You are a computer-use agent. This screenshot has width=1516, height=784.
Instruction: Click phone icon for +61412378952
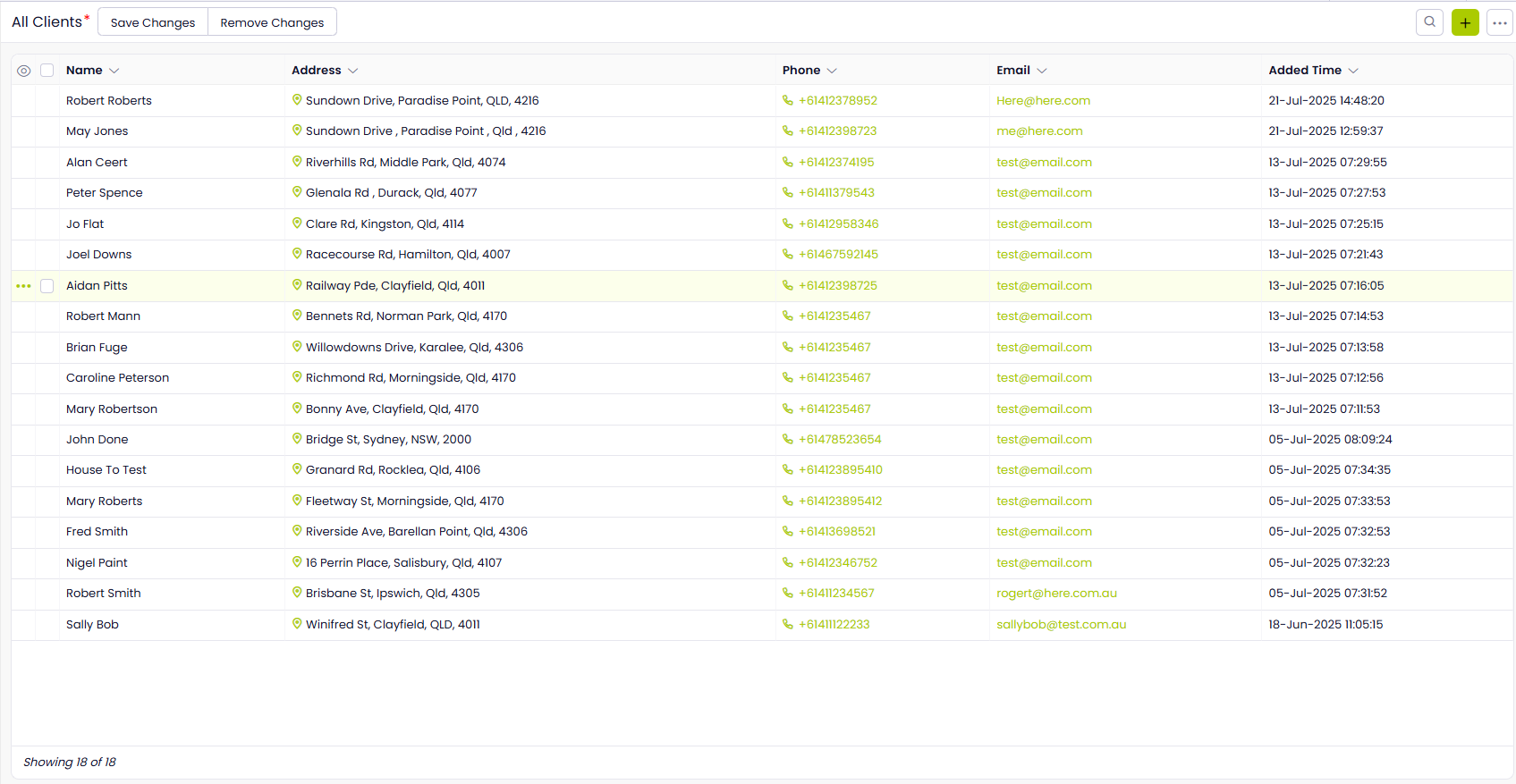[x=788, y=101]
